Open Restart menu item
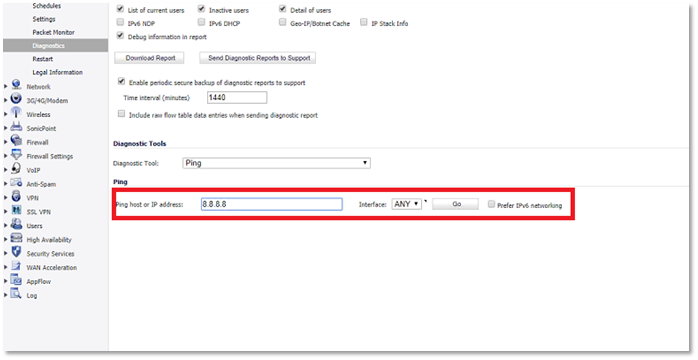Viewport: 698px width, 360px height. [x=42, y=59]
